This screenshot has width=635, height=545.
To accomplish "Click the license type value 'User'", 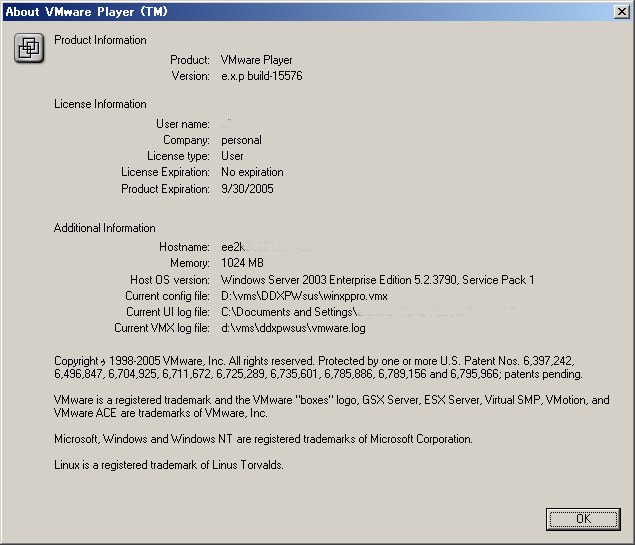I will click(232, 156).
